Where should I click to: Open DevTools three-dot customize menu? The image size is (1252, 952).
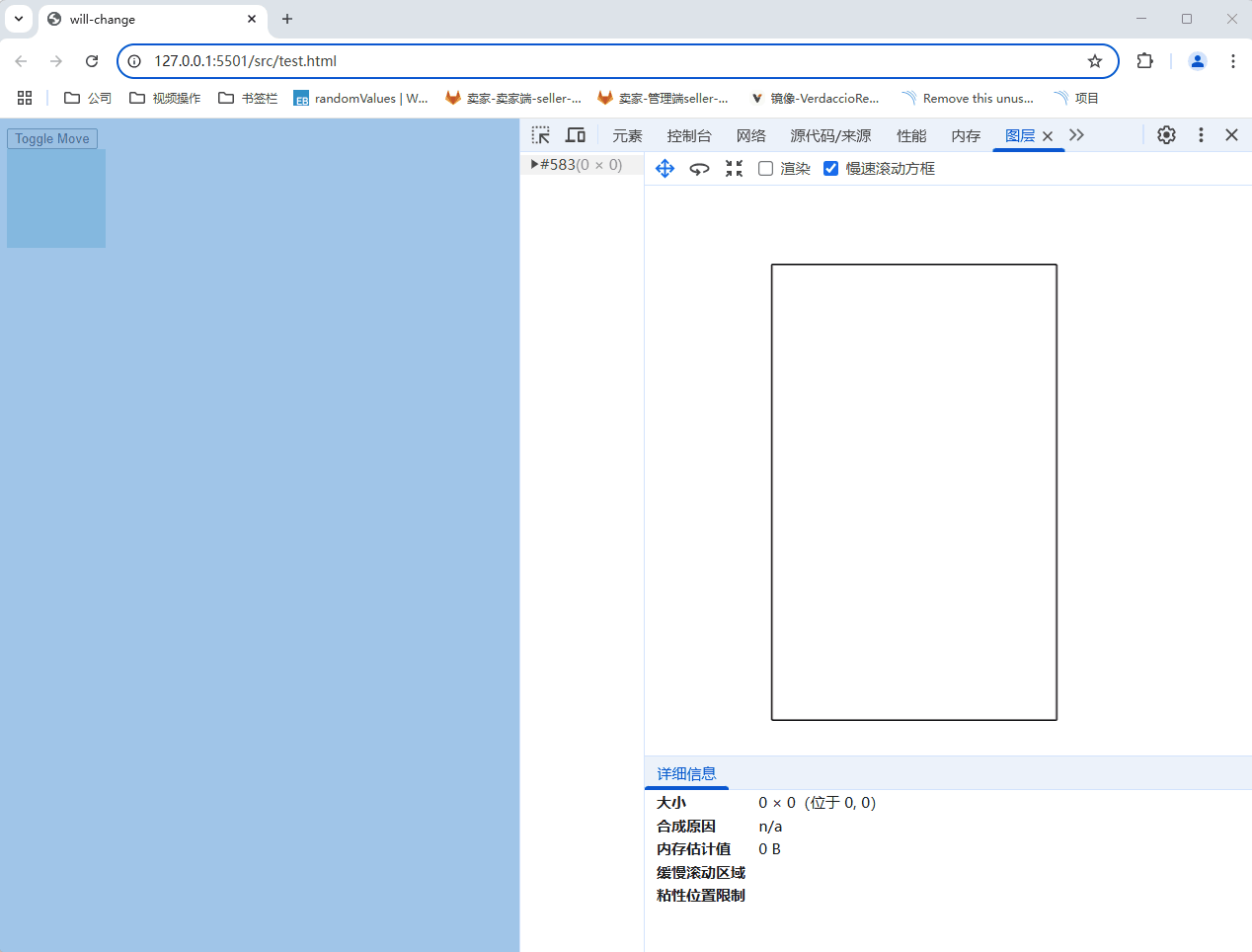click(x=1201, y=135)
